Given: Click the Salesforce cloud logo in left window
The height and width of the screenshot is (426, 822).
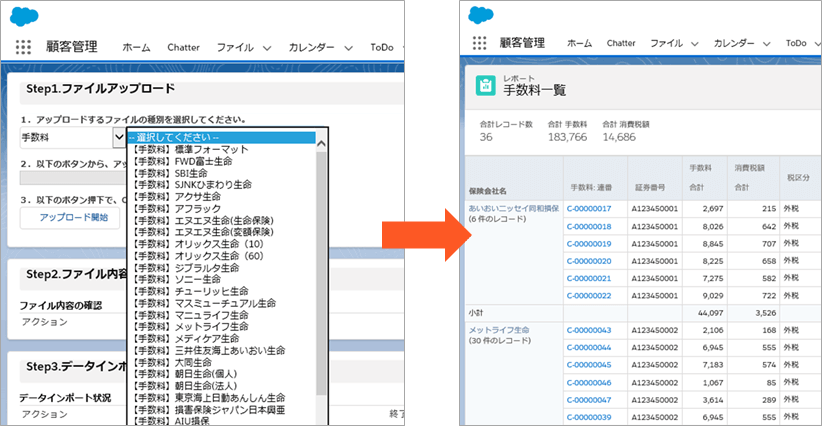Looking at the screenshot, I should [24, 16].
